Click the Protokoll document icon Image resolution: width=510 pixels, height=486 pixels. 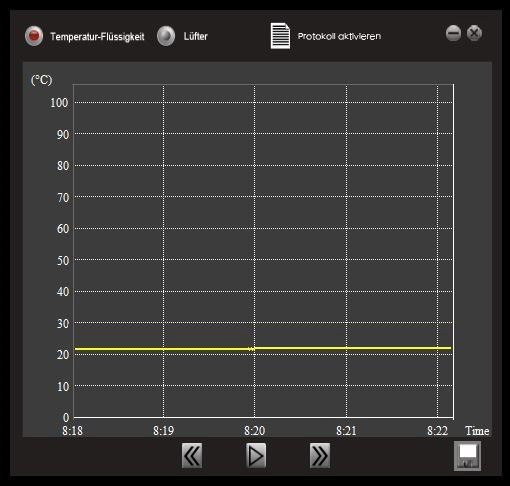(280, 36)
